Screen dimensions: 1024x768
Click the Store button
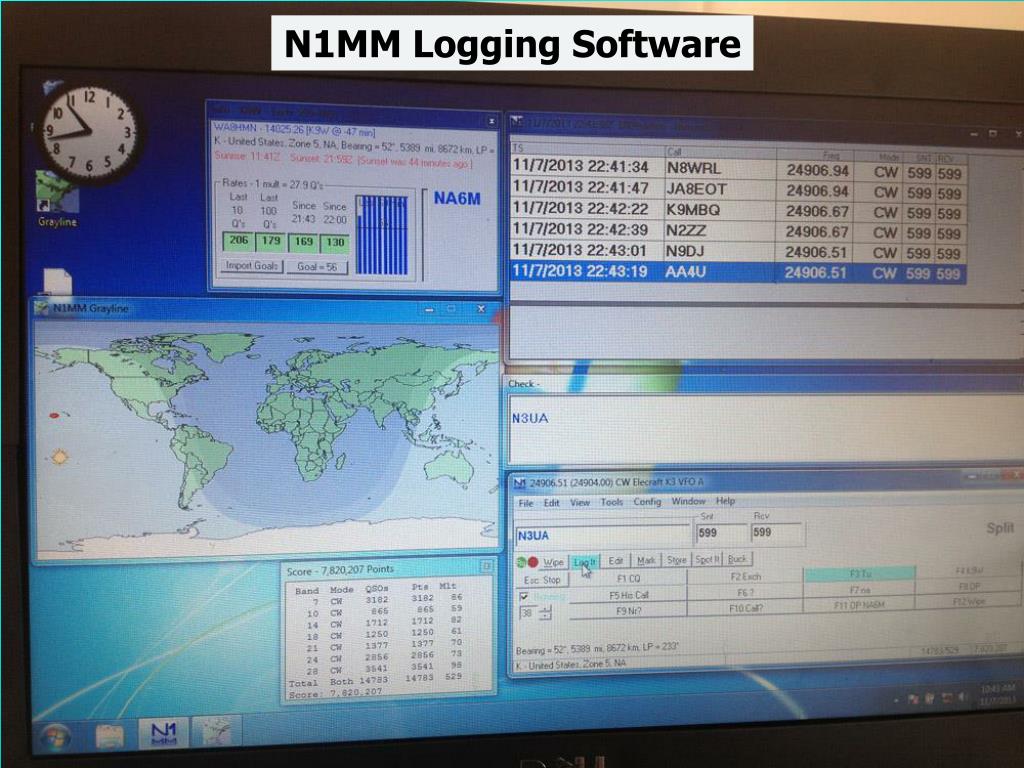point(677,560)
